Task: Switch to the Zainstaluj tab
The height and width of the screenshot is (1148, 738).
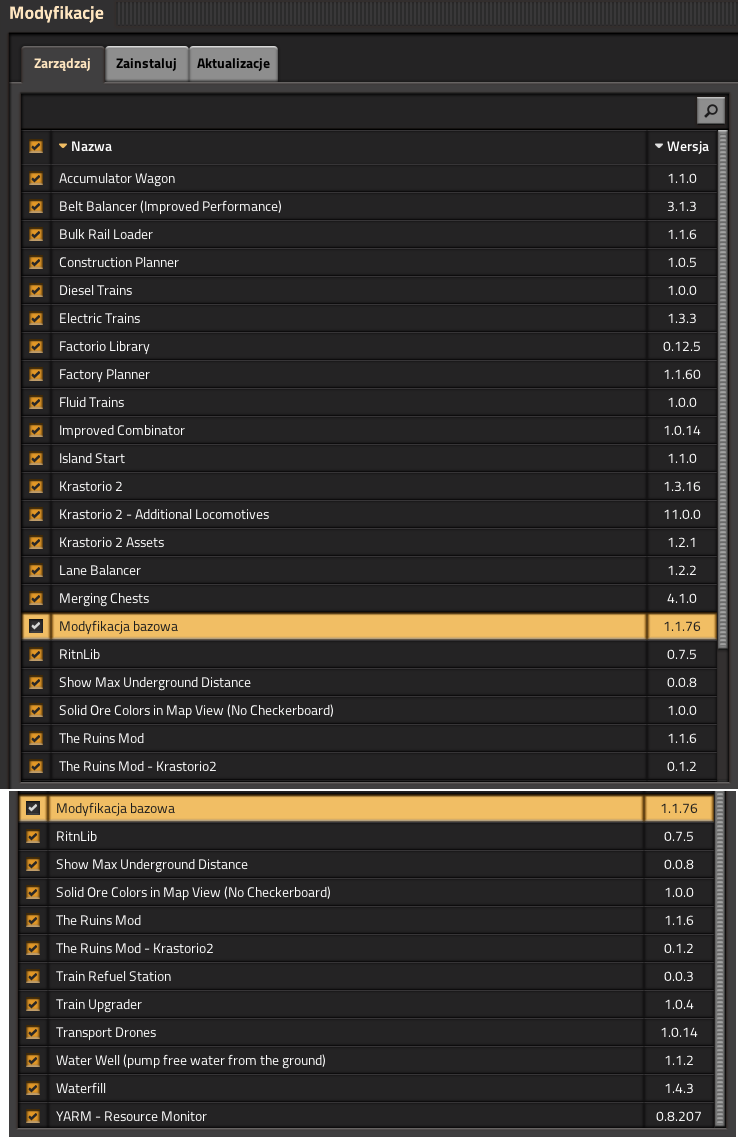Action: pos(146,64)
